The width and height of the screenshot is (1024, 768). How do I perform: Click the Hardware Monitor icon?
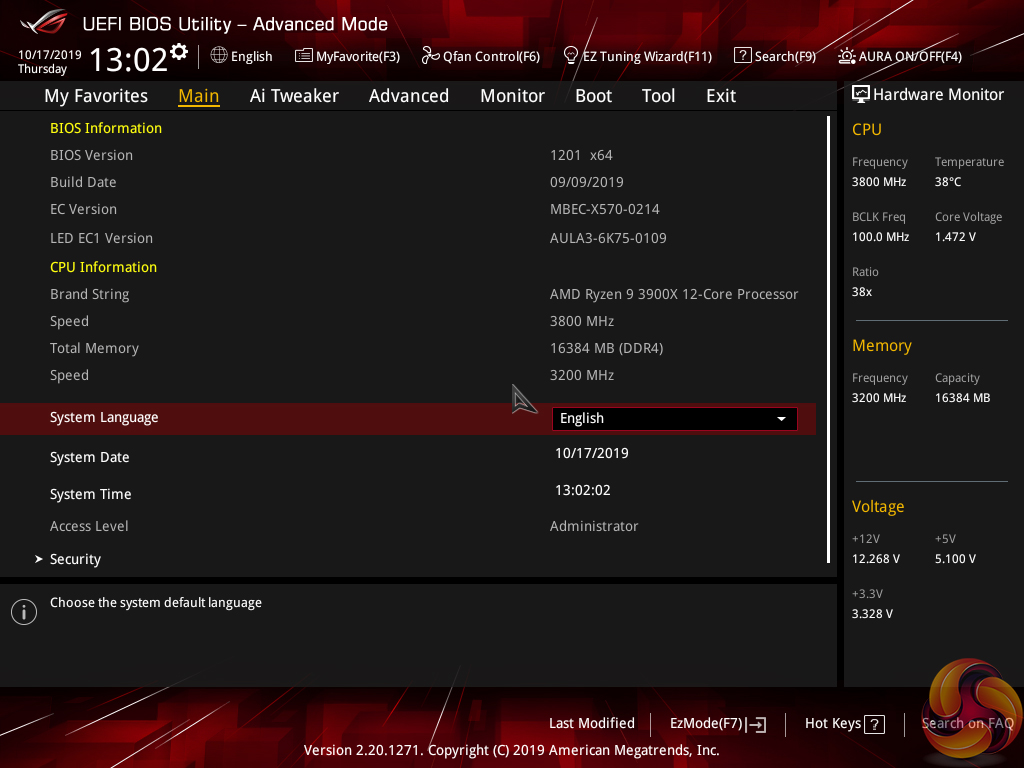(861, 95)
